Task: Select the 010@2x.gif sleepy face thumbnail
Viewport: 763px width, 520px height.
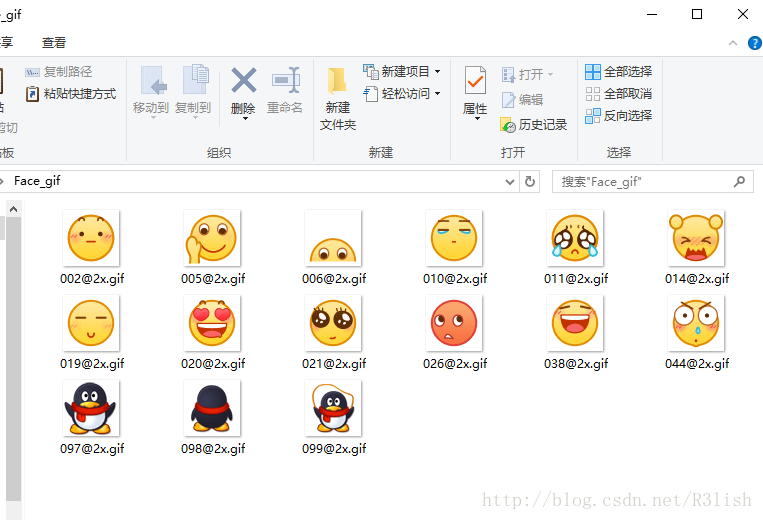Action: coord(454,238)
